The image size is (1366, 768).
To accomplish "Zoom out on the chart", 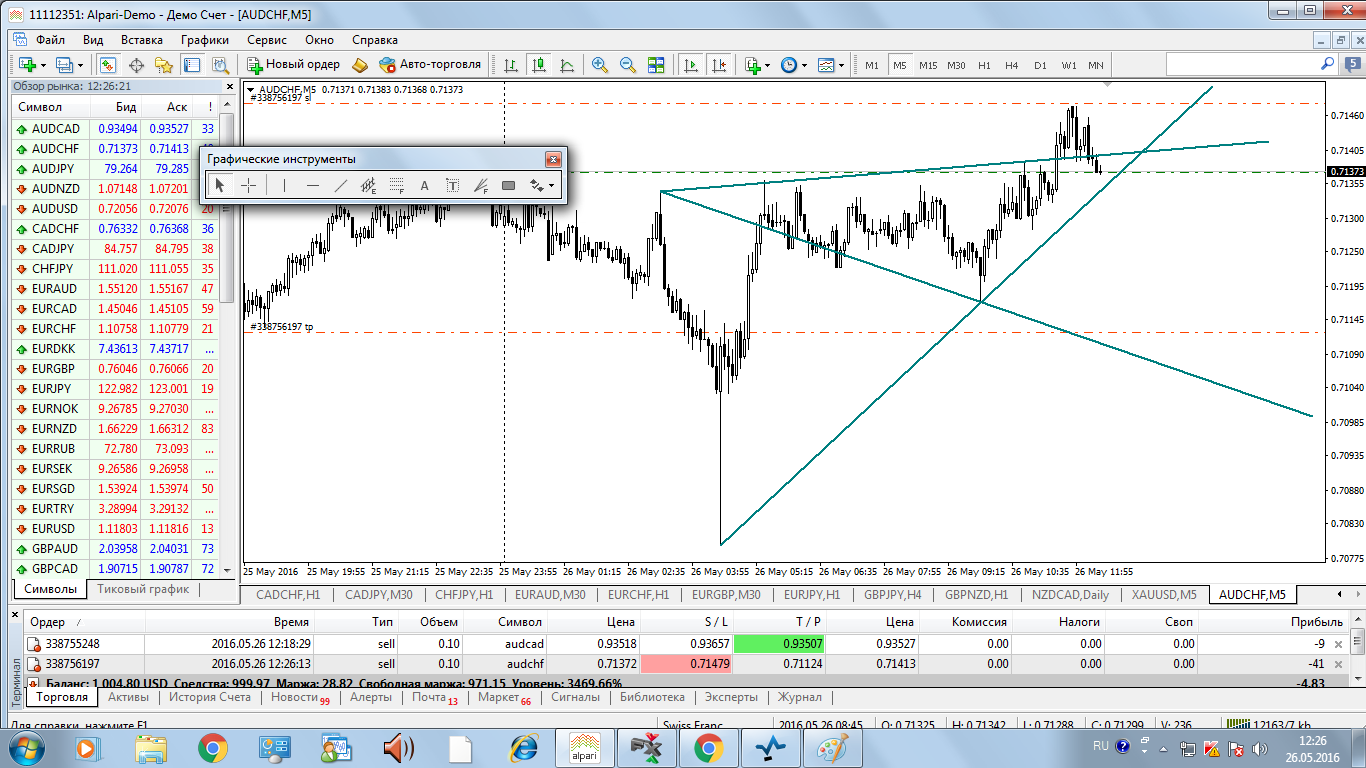I will tap(628, 64).
